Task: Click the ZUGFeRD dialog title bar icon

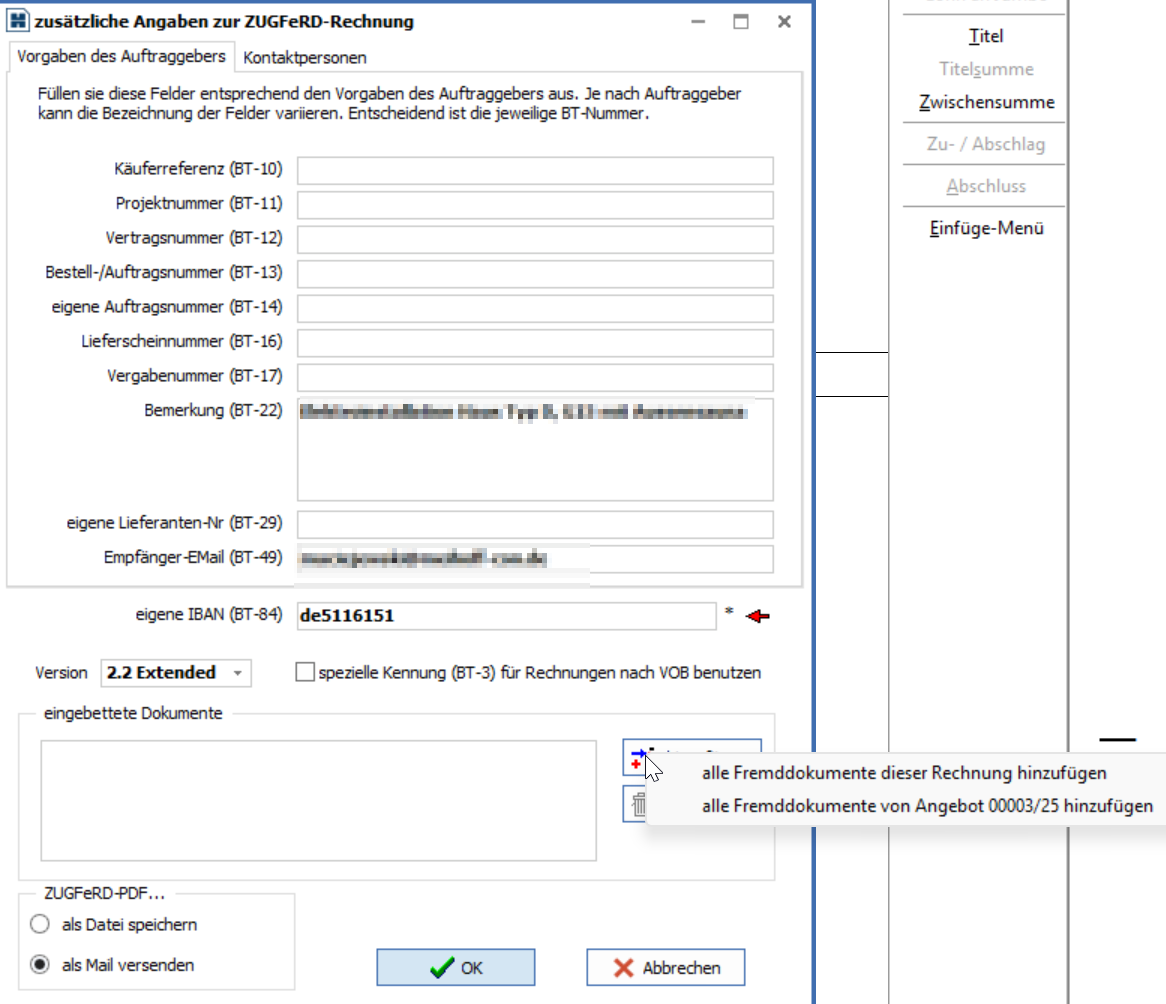Action: coord(18,21)
